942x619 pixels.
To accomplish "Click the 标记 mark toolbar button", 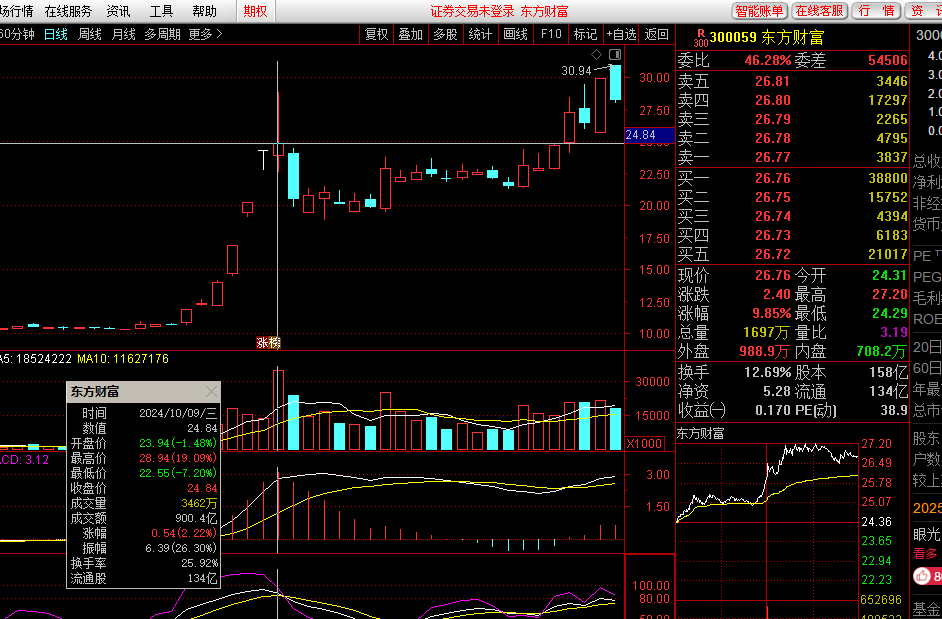I will click(x=585, y=35).
